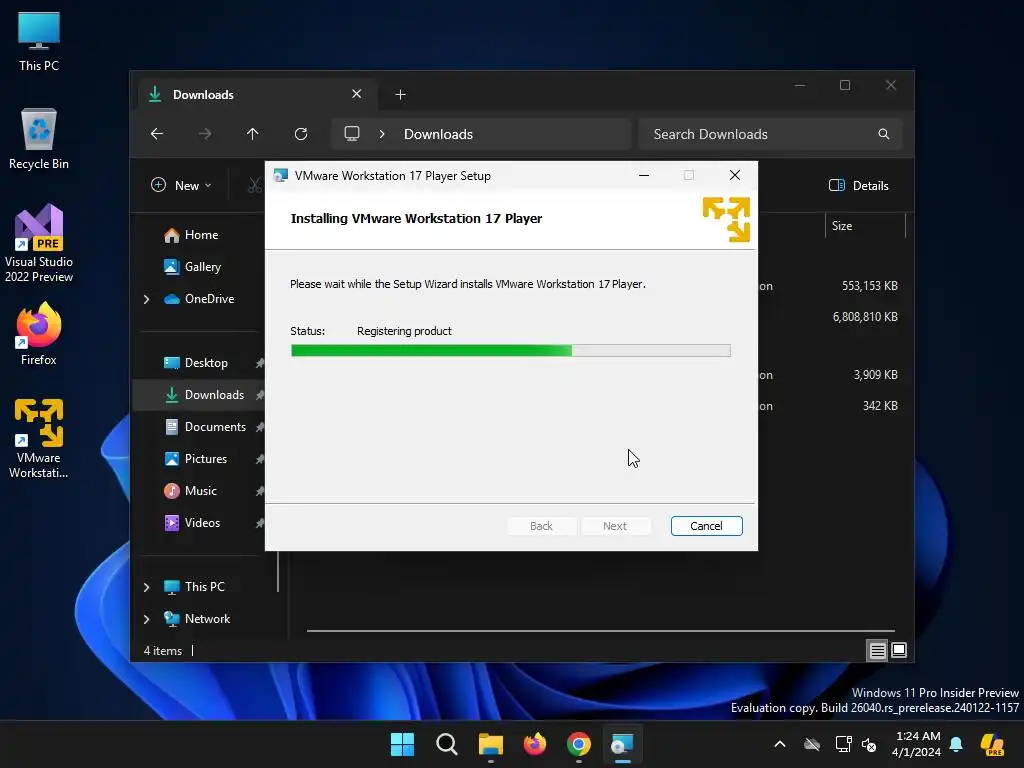1024x768 pixels.
Task: Expand the This PC tree node
Action: (146, 587)
